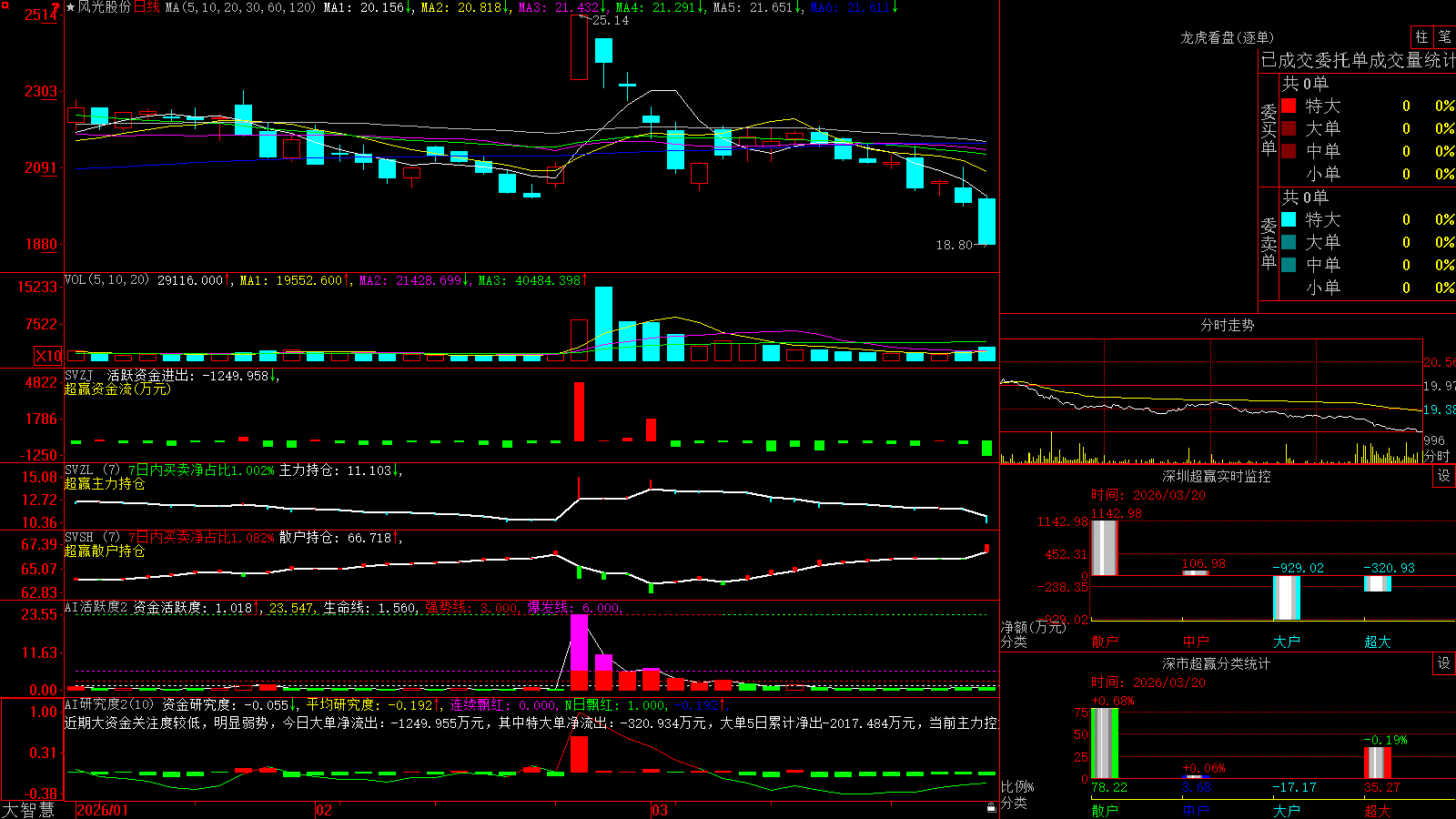Select the 笔 view button
The width and height of the screenshot is (1456, 819).
click(1444, 36)
